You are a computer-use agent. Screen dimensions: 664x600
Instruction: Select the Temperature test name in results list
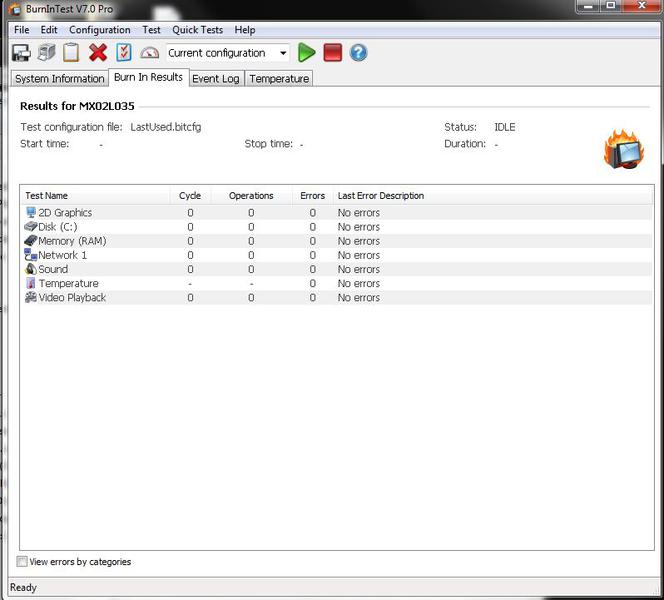point(69,283)
